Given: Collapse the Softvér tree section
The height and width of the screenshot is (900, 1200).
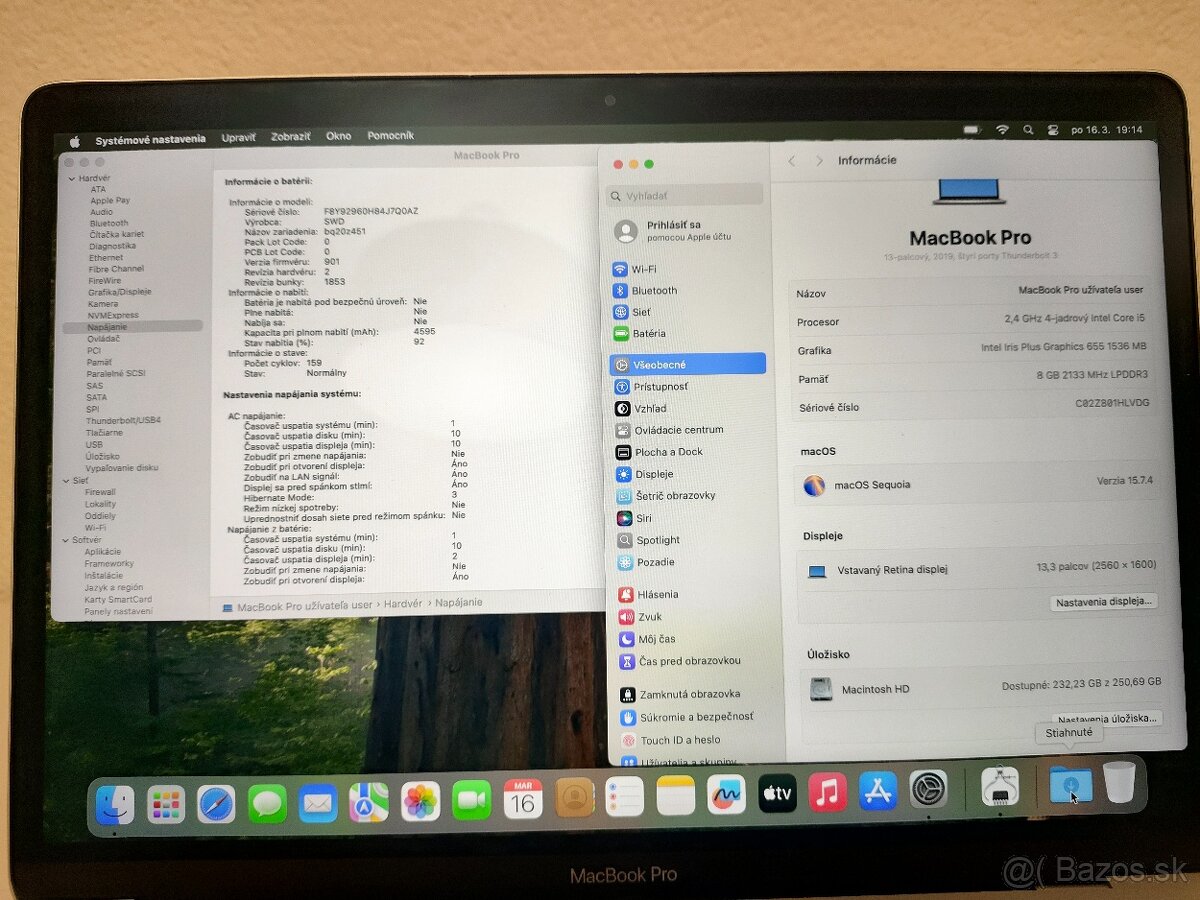Looking at the screenshot, I should 64,539.
